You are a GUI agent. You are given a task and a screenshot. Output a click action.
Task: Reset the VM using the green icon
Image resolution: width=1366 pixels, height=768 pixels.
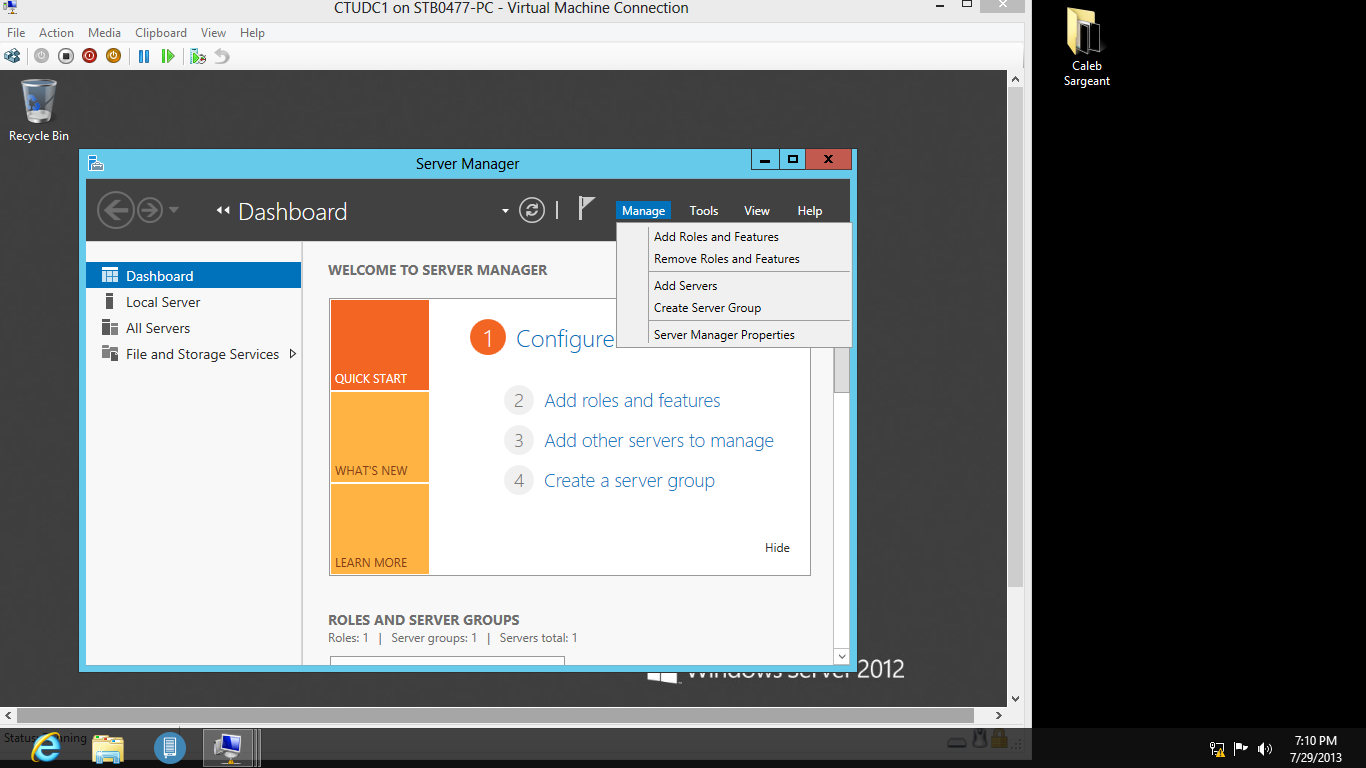click(x=168, y=56)
